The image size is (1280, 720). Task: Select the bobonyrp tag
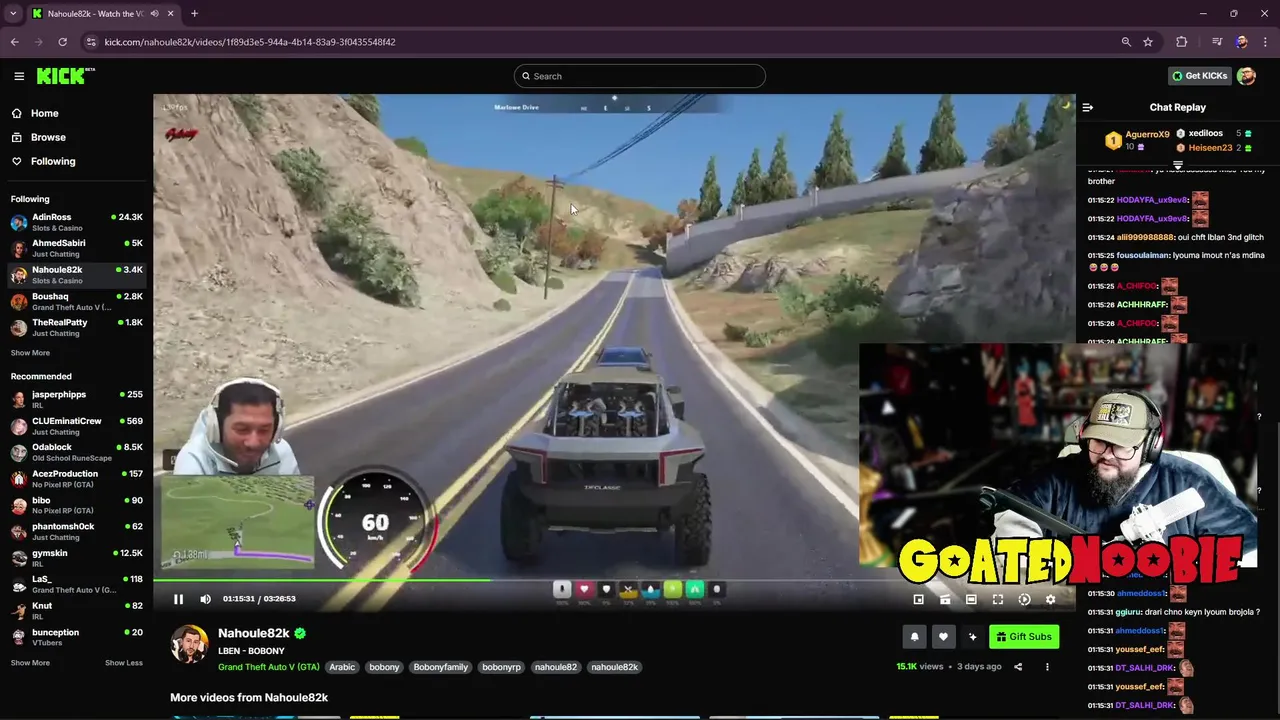click(x=501, y=667)
